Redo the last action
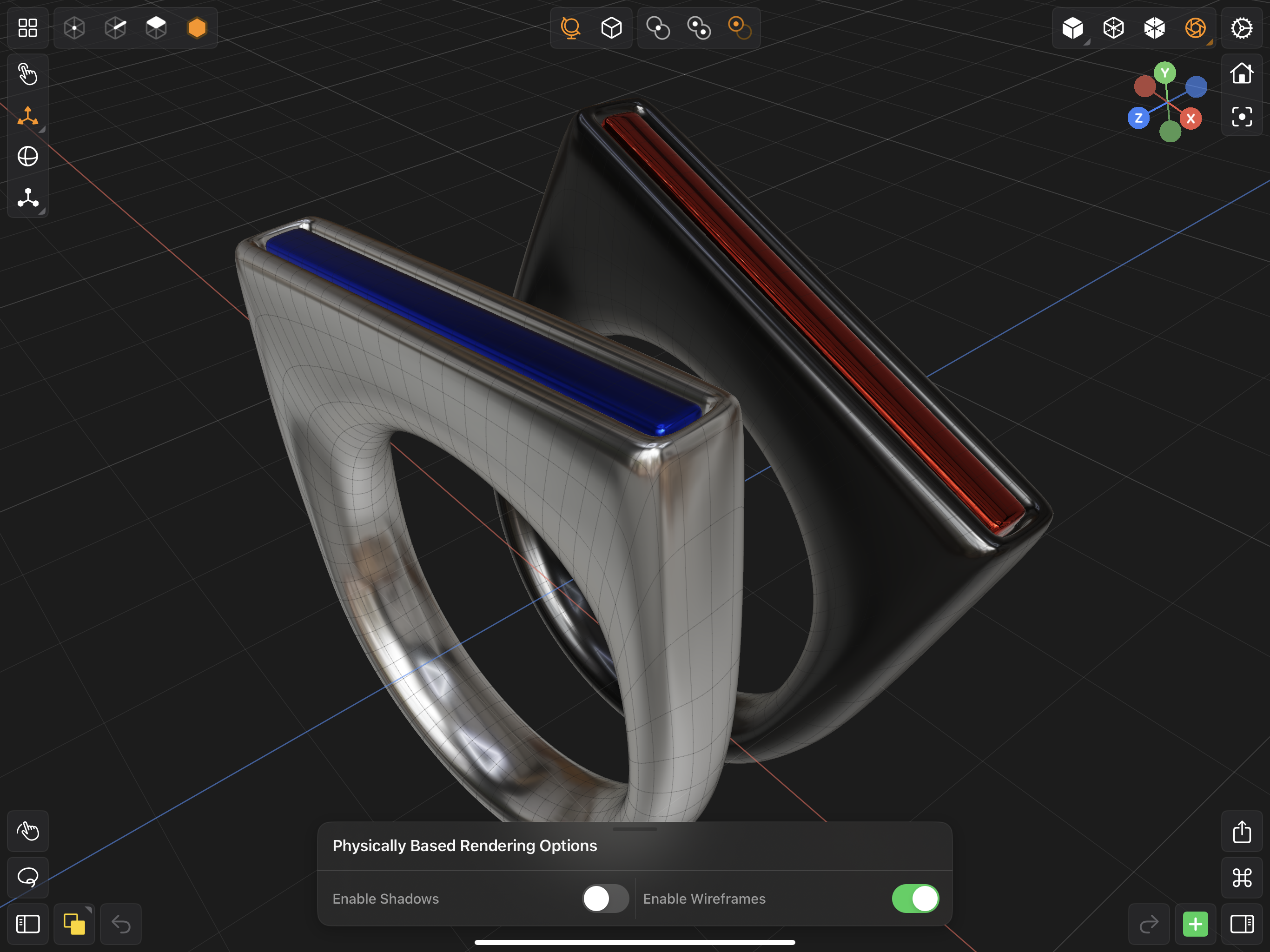1270x952 pixels. click(x=1149, y=924)
